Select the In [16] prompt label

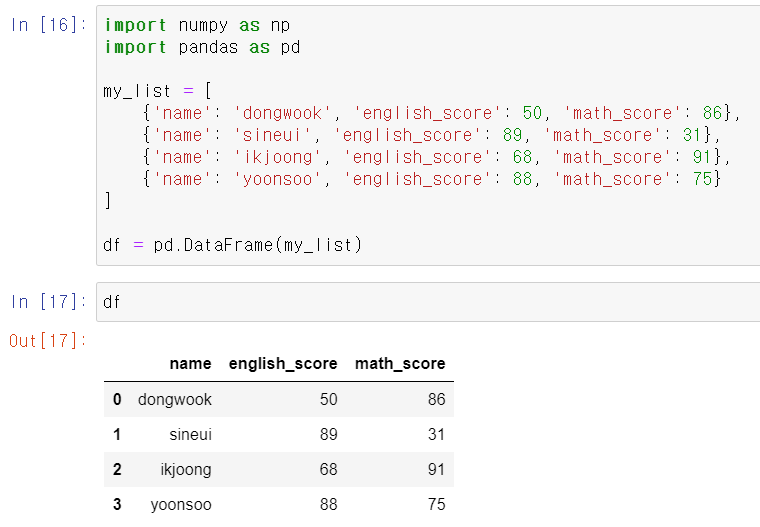(48, 25)
